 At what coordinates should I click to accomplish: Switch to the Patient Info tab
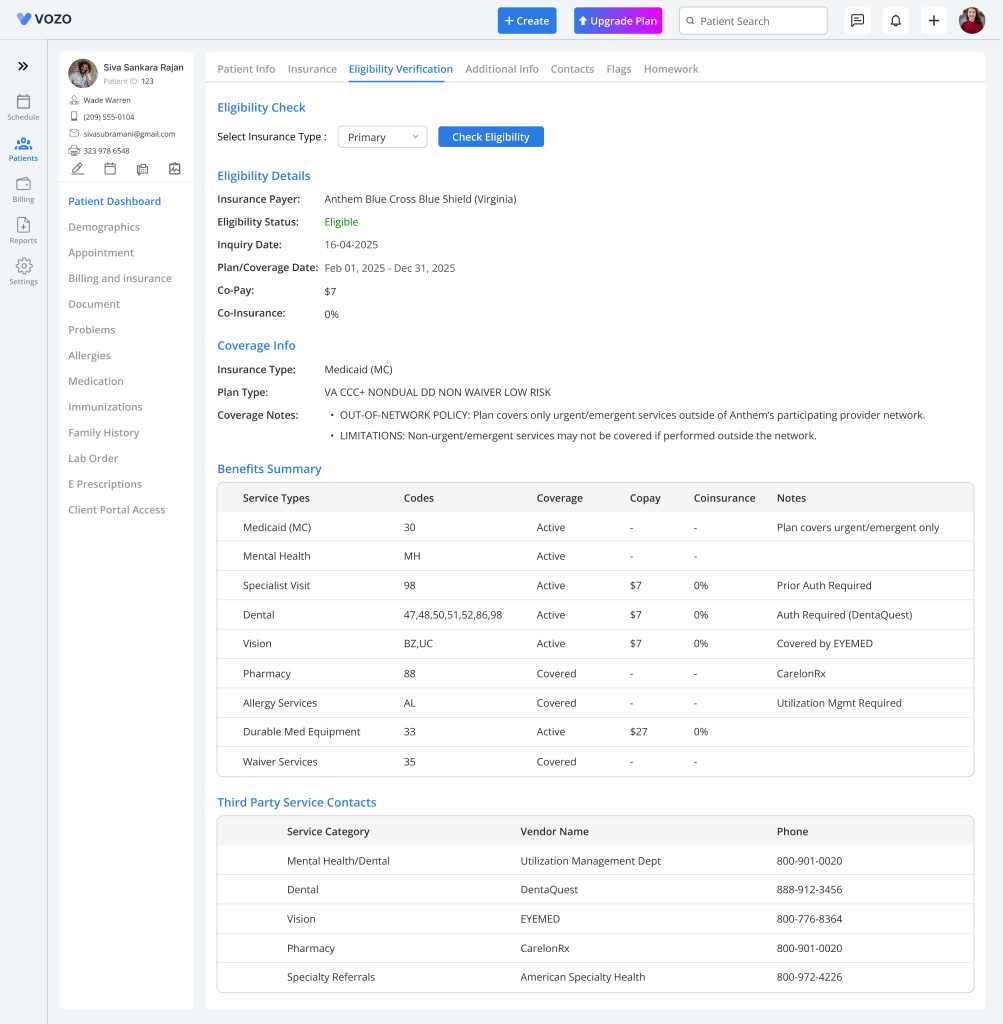(x=246, y=69)
